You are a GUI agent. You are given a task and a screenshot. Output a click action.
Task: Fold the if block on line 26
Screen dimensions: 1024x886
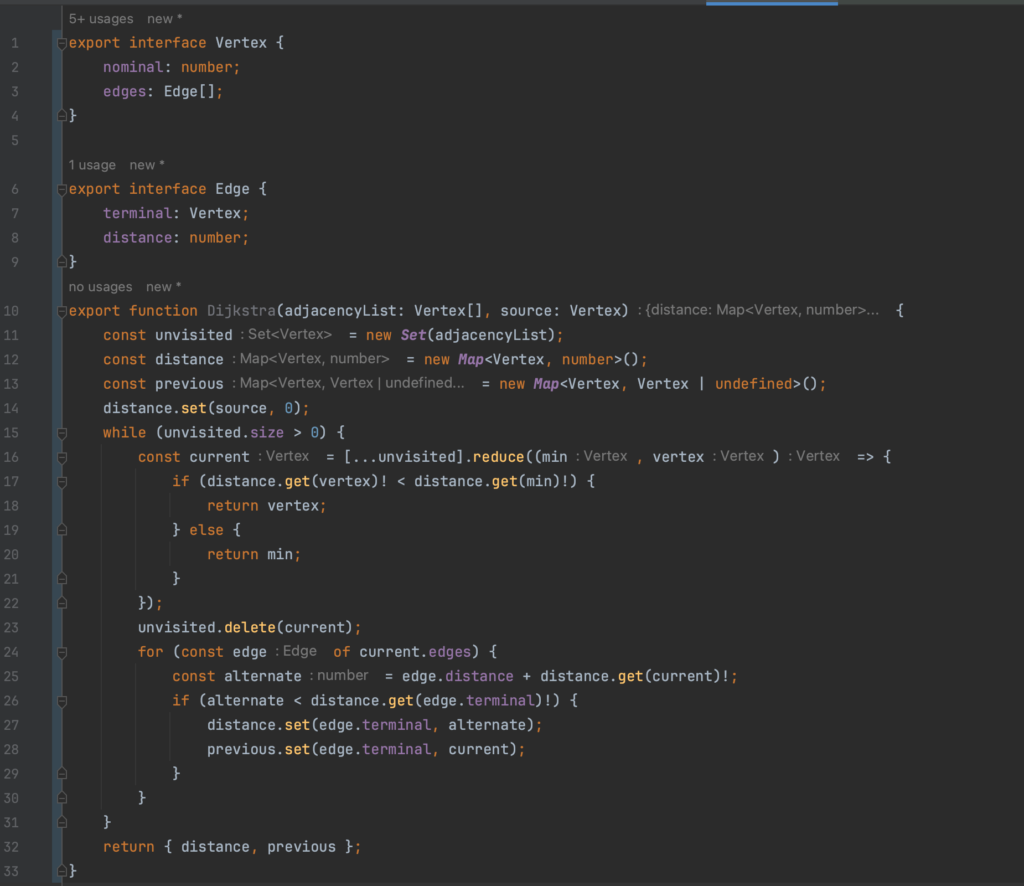[62, 700]
